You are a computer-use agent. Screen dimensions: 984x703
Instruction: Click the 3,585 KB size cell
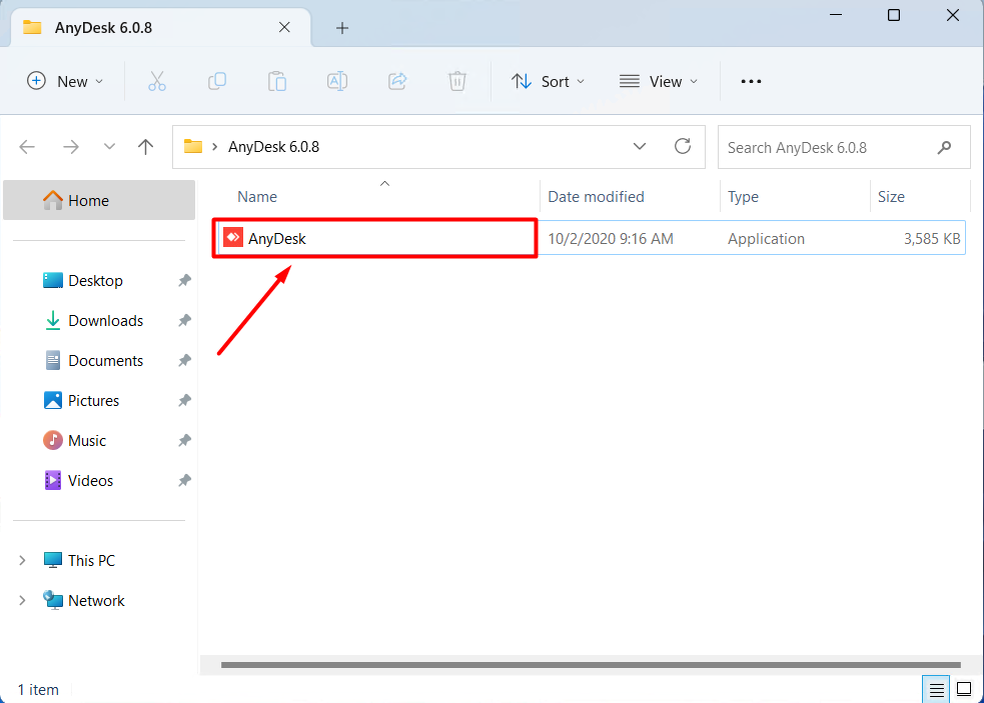[x=932, y=239]
